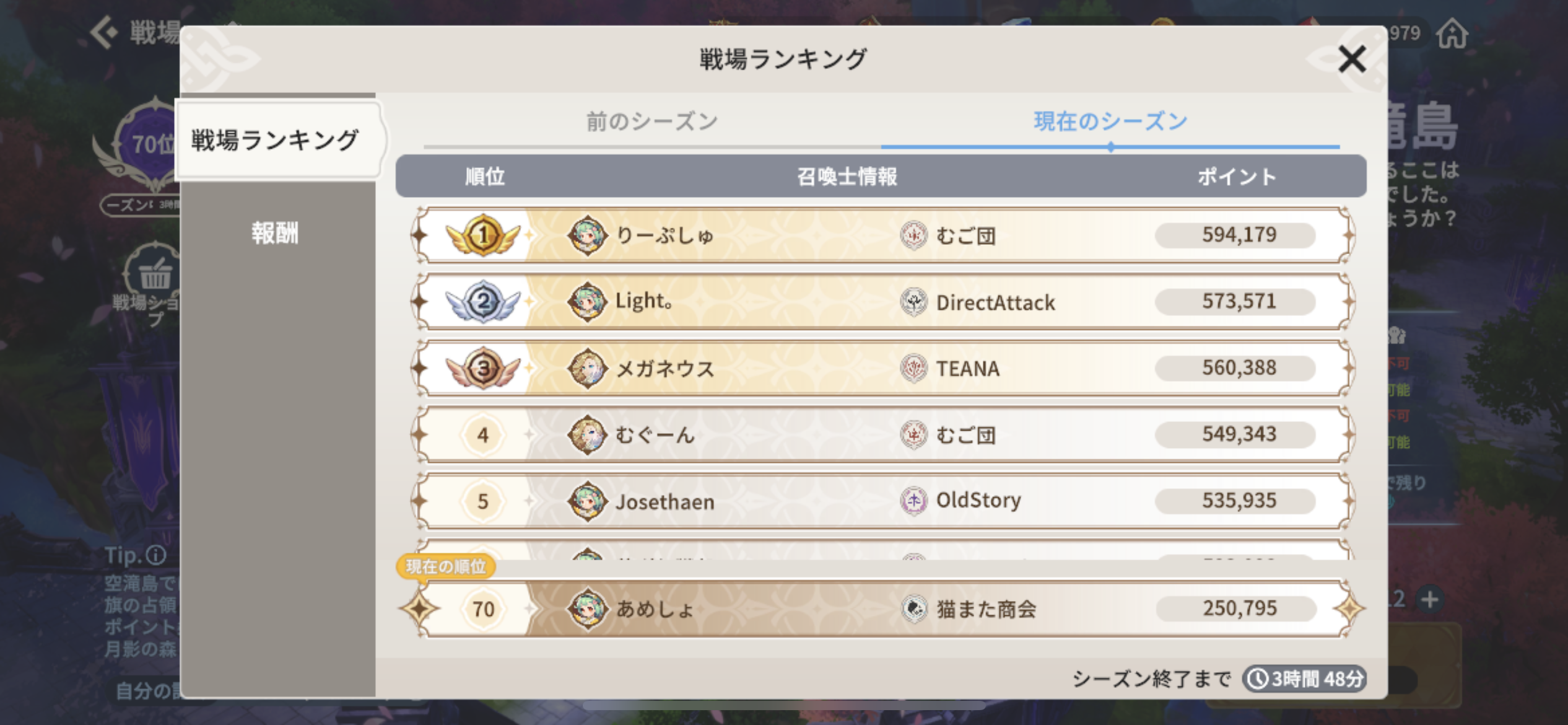Image resolution: width=1568 pixels, height=725 pixels.
Task: Tap the gold rank 1 medal
Action: click(483, 235)
